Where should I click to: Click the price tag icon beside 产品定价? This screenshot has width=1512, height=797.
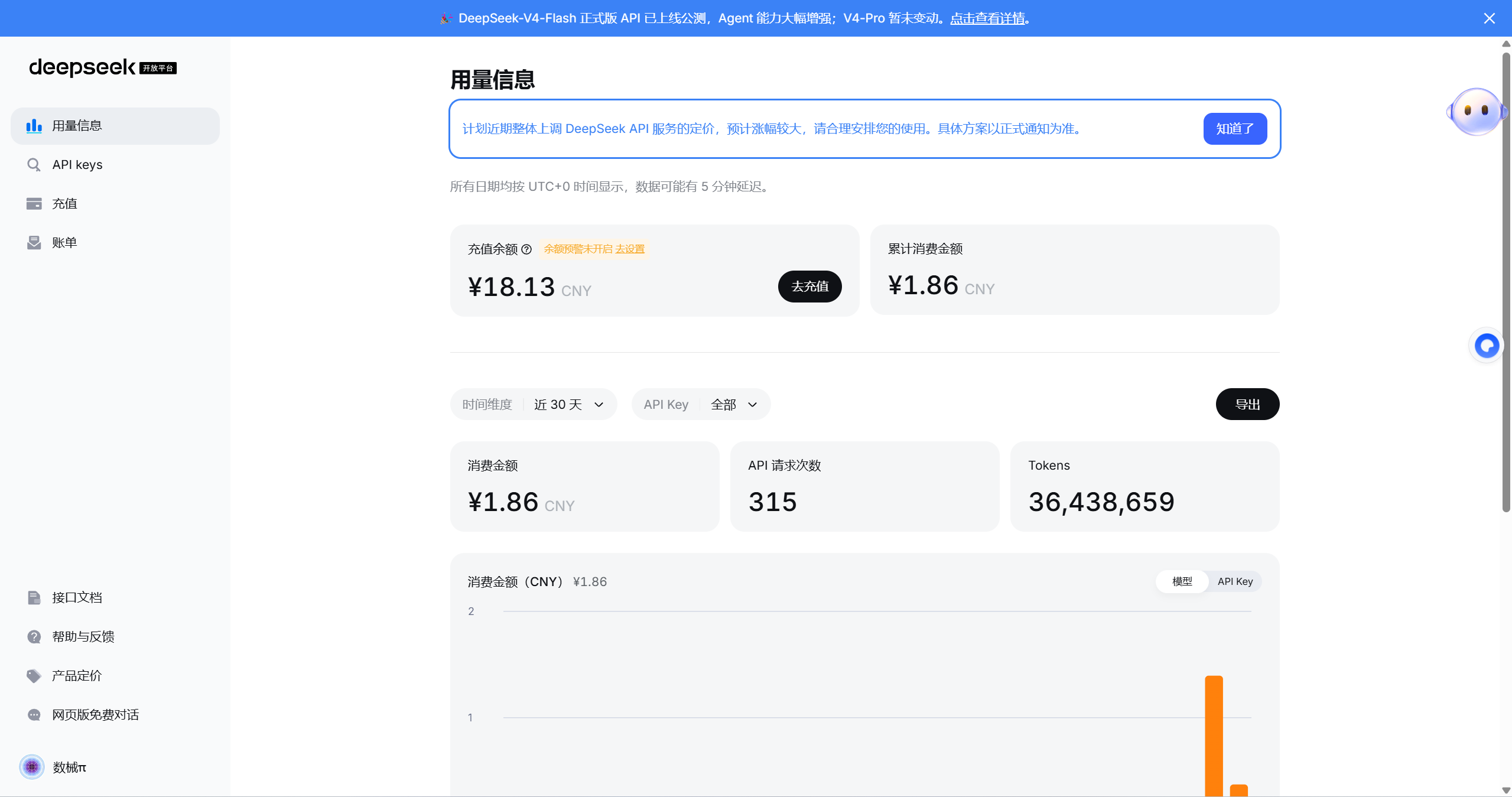coord(34,676)
